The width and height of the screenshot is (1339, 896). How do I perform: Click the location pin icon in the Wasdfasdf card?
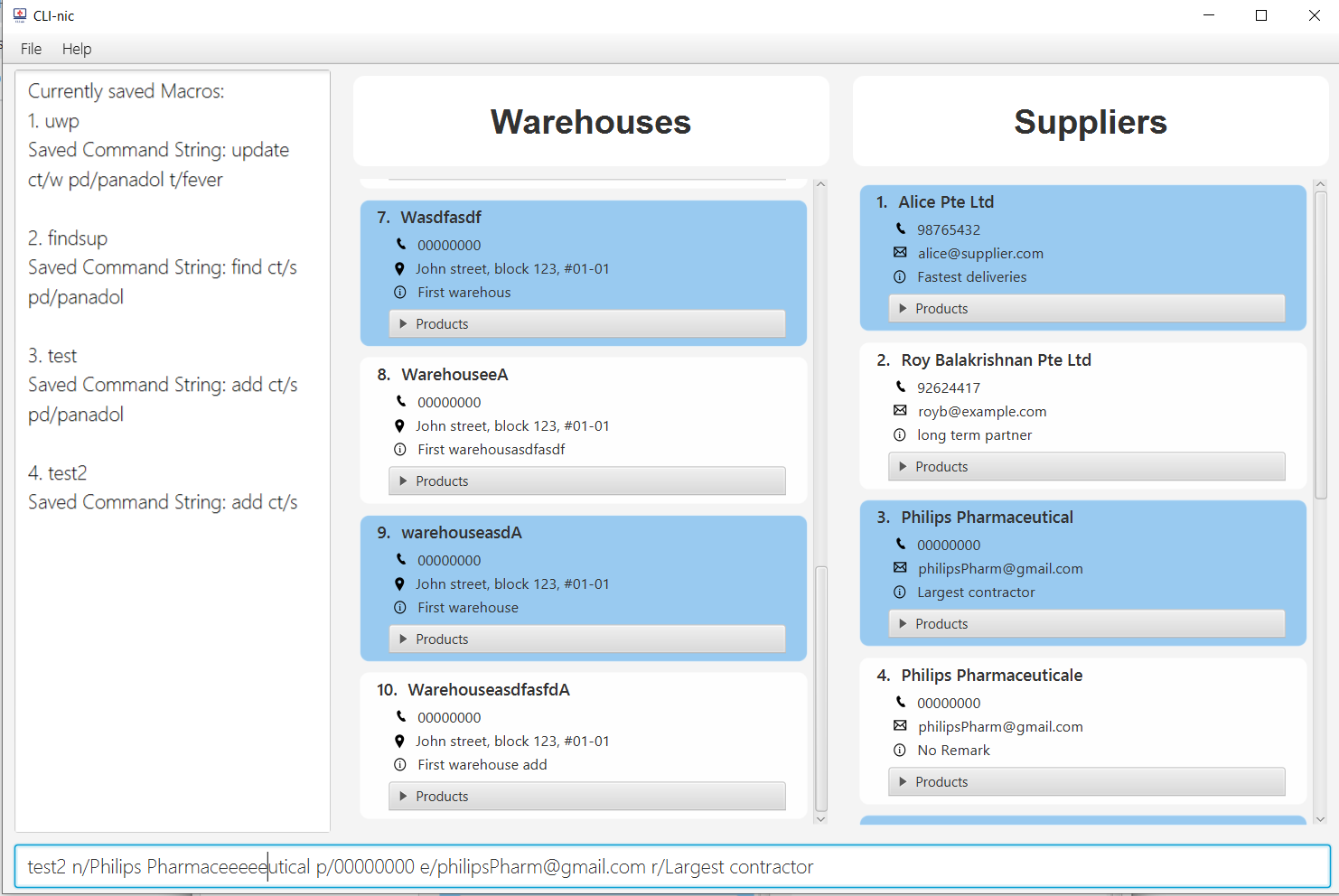[x=399, y=268]
